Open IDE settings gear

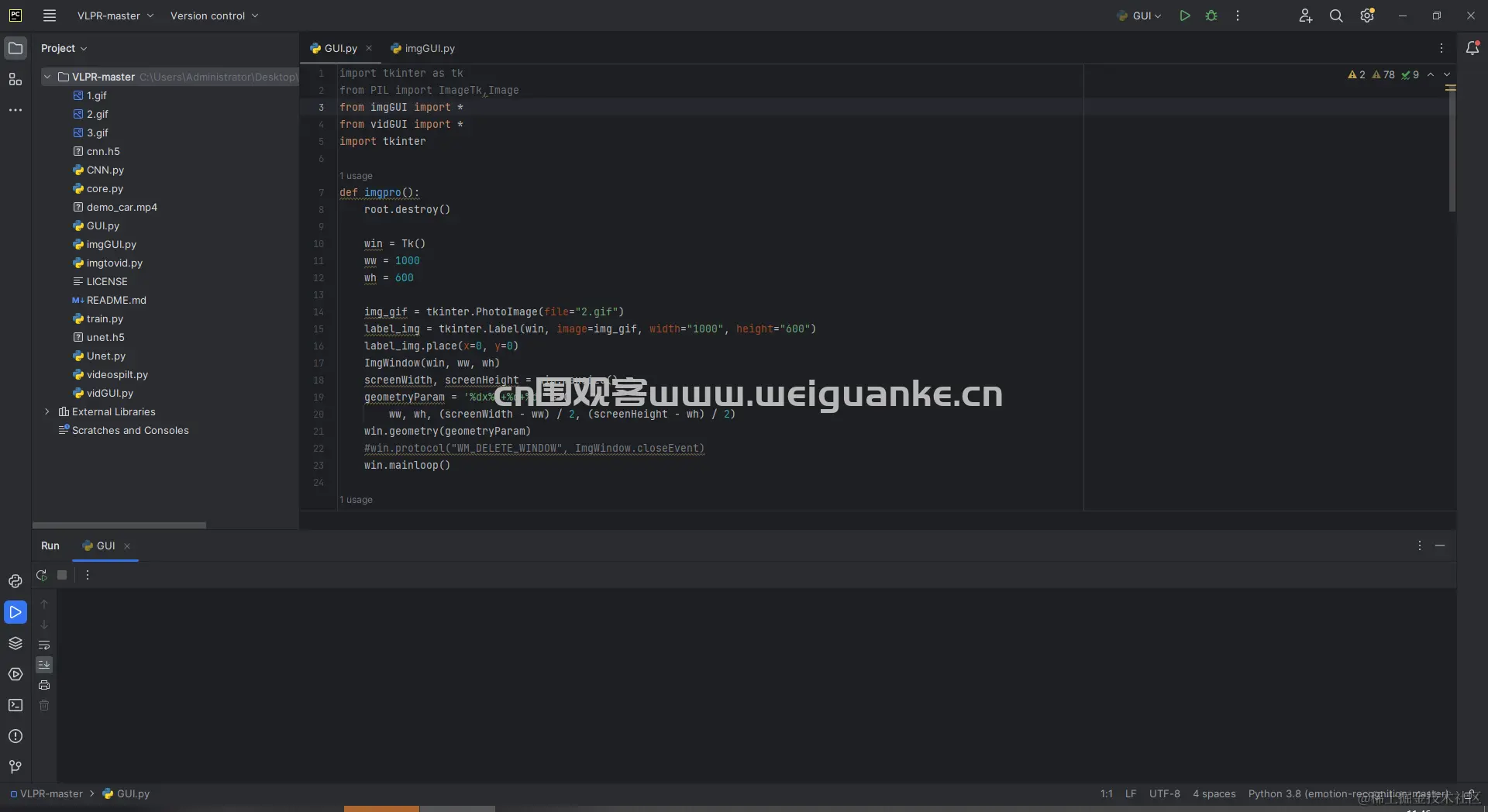pyautogui.click(x=1367, y=15)
